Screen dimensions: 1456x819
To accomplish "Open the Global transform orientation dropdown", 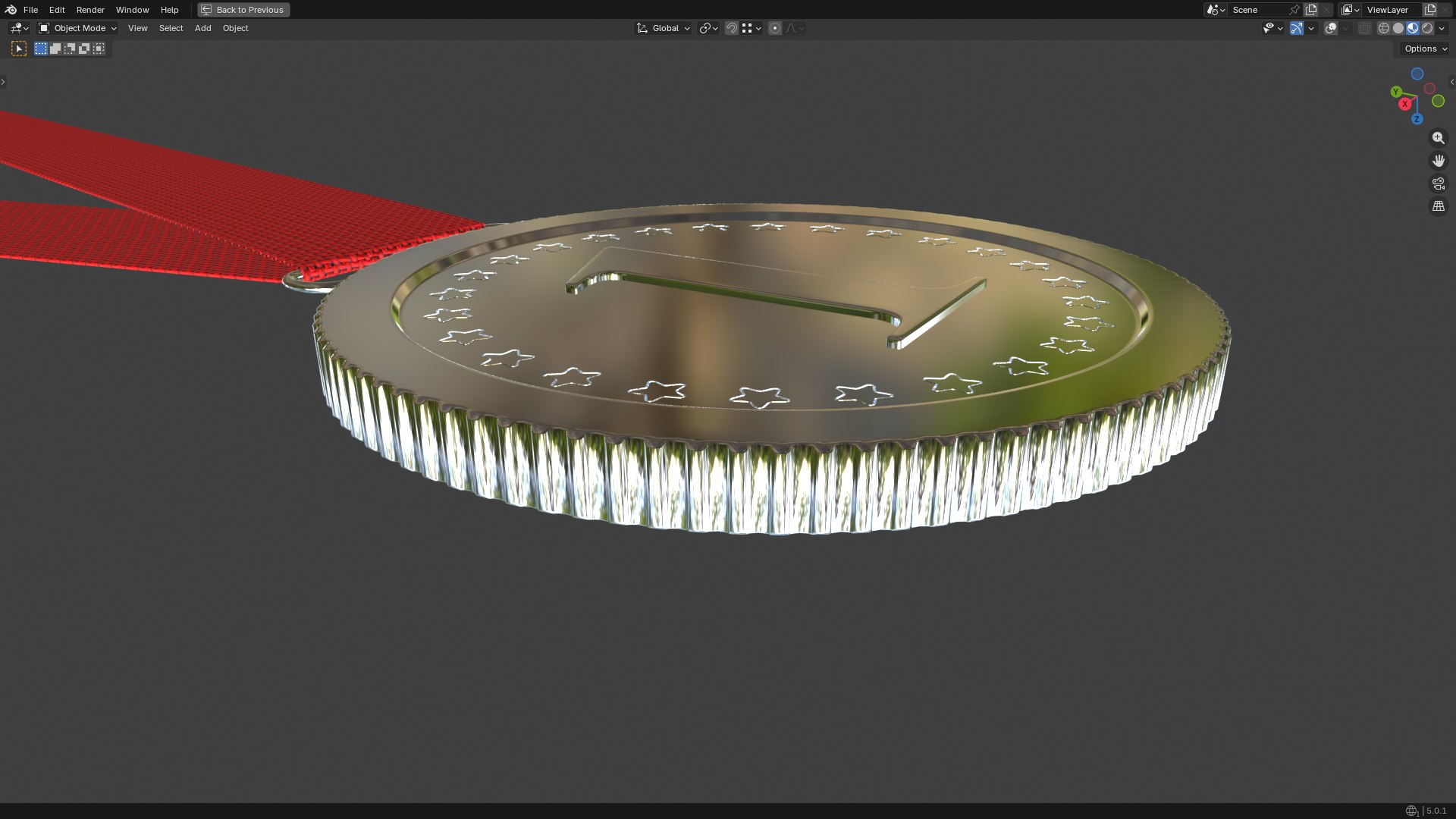I will pos(663,28).
